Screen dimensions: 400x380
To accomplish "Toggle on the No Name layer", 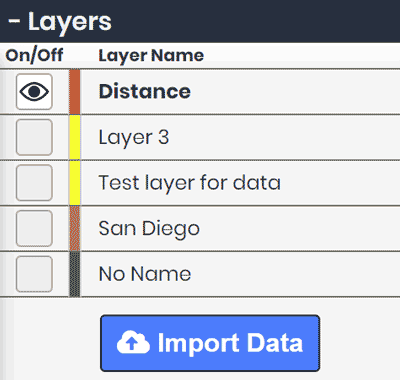I will point(34,274).
